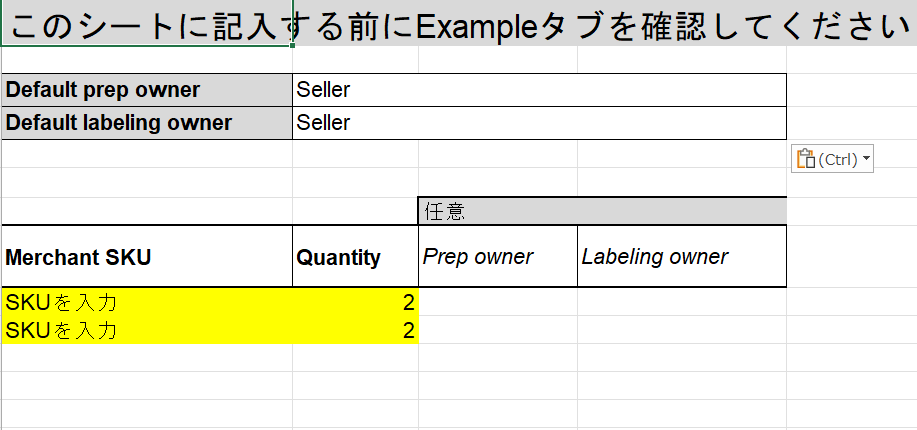Select the Prep owner header cell

498,256
